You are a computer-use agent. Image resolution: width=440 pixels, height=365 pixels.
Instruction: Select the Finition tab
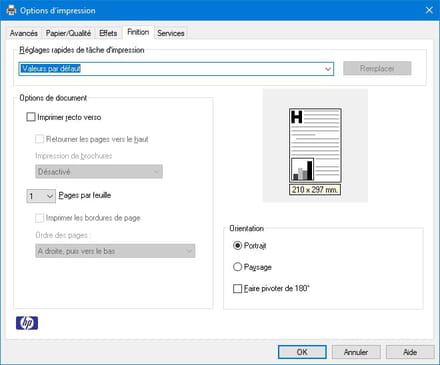pyautogui.click(x=138, y=32)
